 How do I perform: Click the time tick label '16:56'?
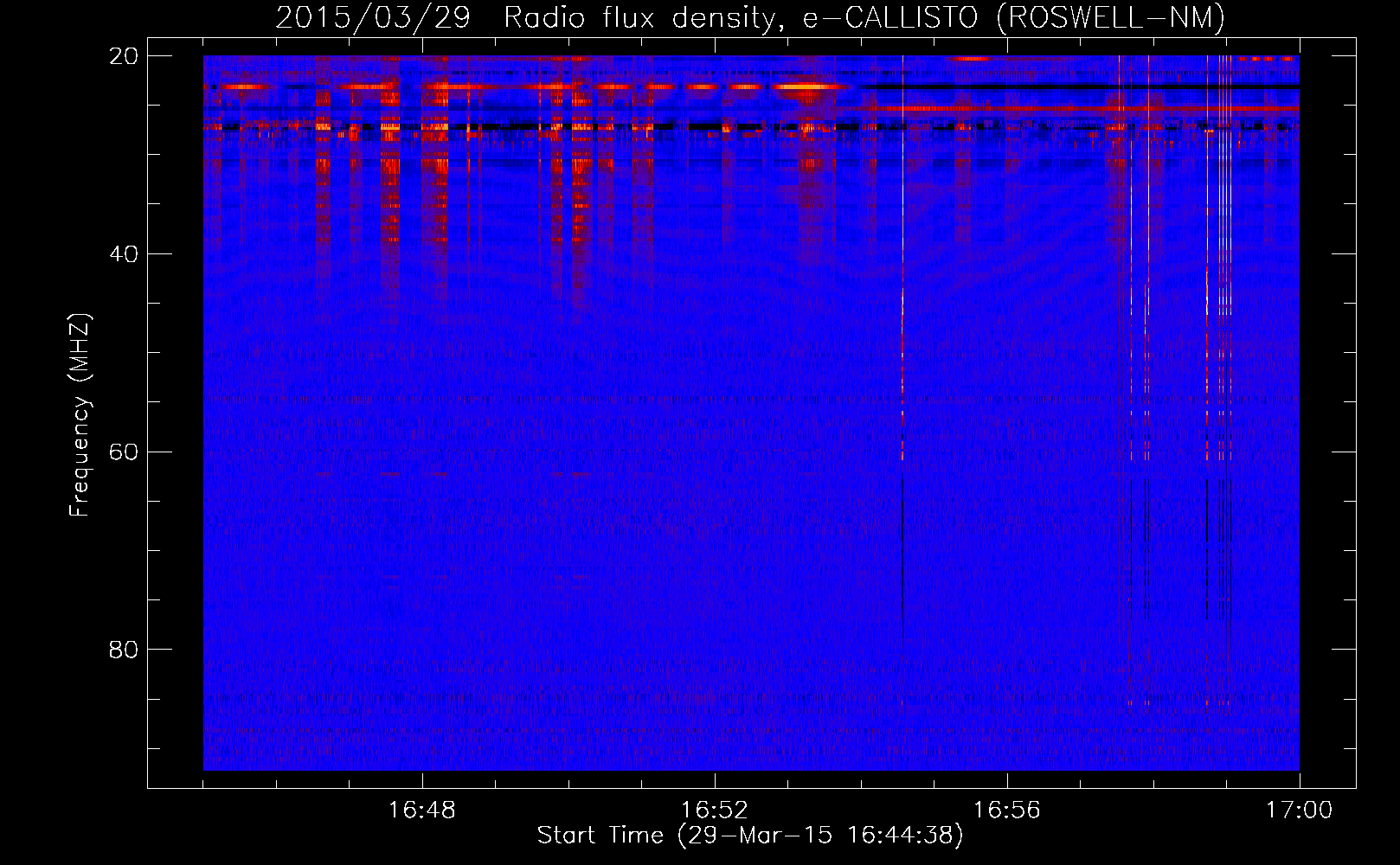[x=1007, y=810]
